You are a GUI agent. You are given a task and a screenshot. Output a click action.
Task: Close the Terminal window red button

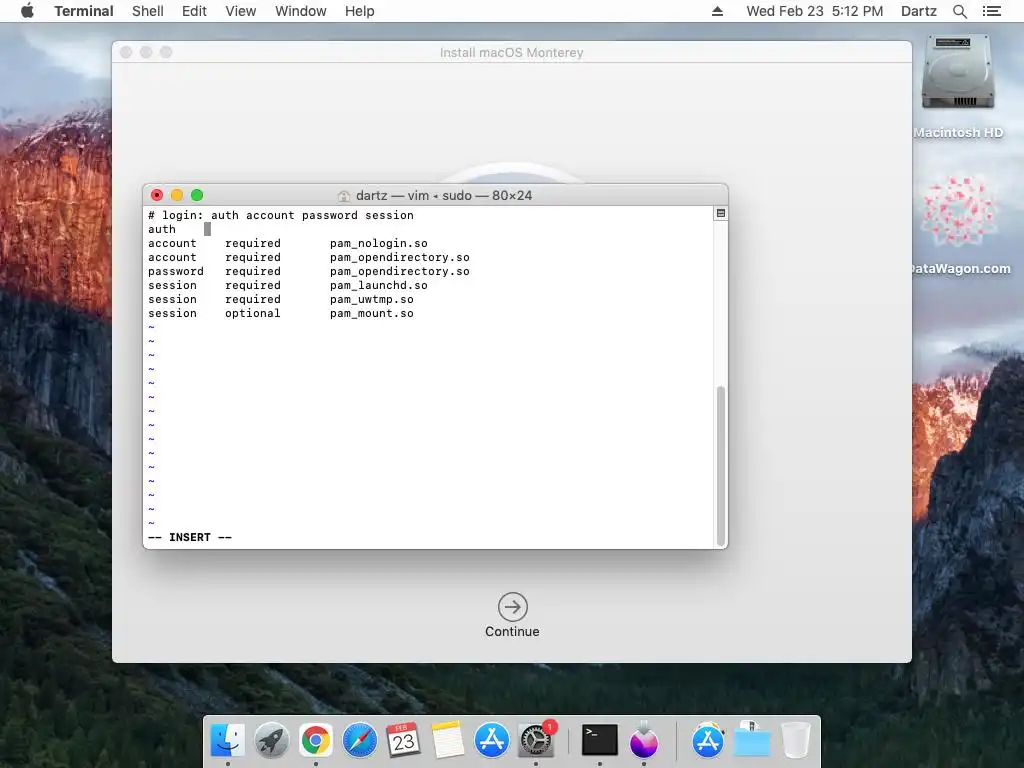pos(157,195)
